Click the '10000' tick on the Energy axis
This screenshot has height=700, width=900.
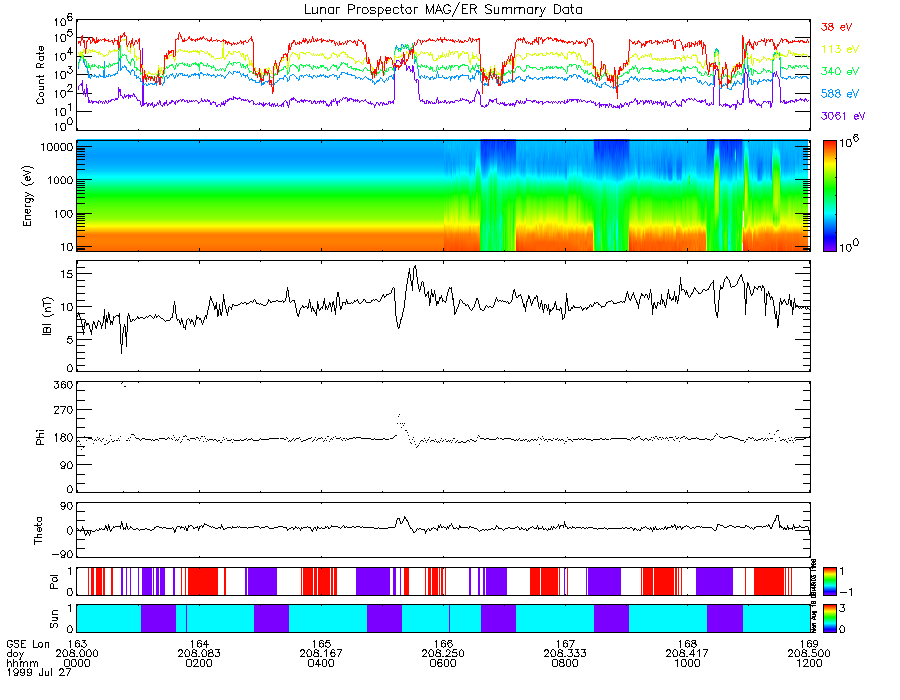point(57,147)
